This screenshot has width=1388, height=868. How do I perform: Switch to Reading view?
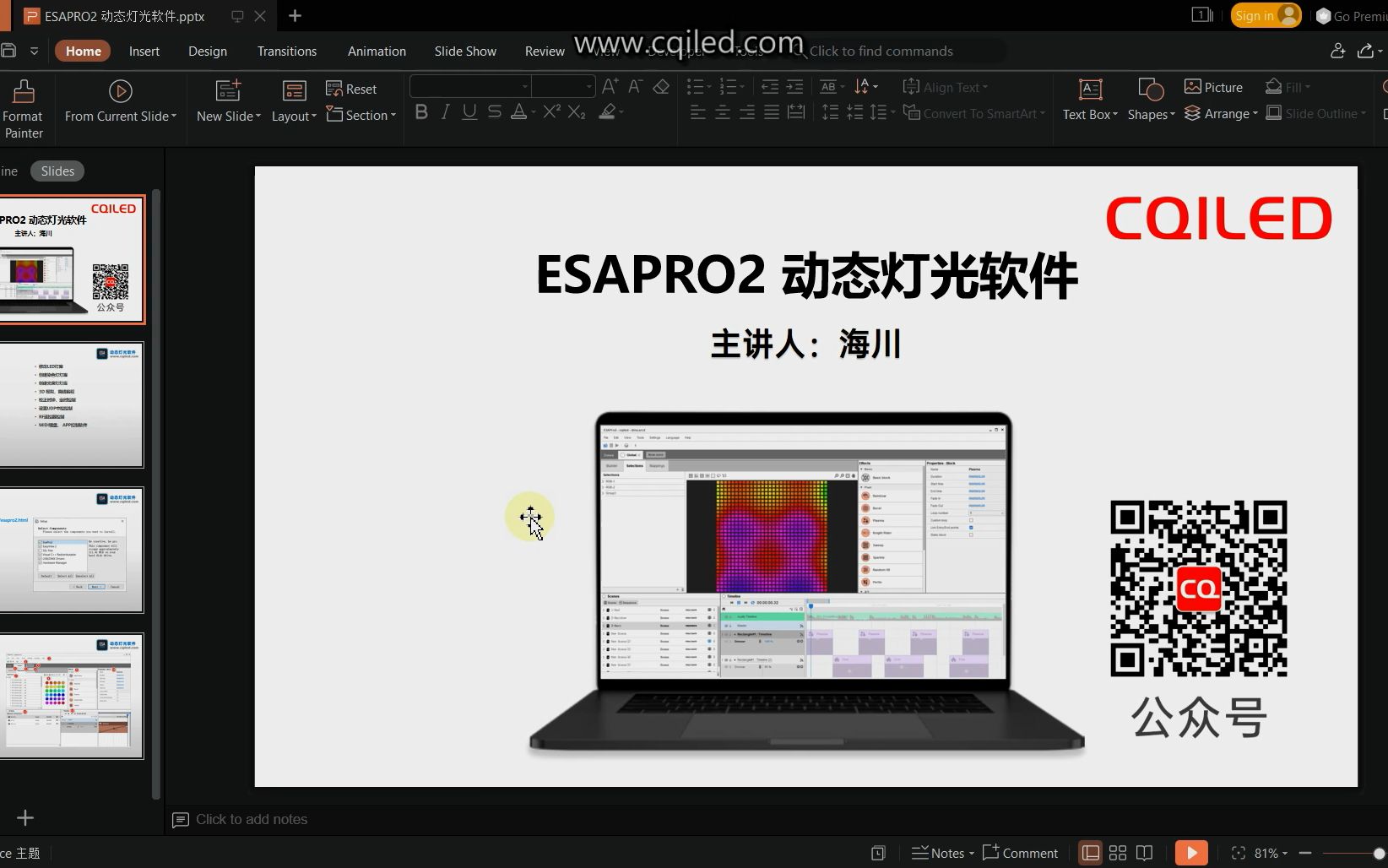[x=1144, y=853]
